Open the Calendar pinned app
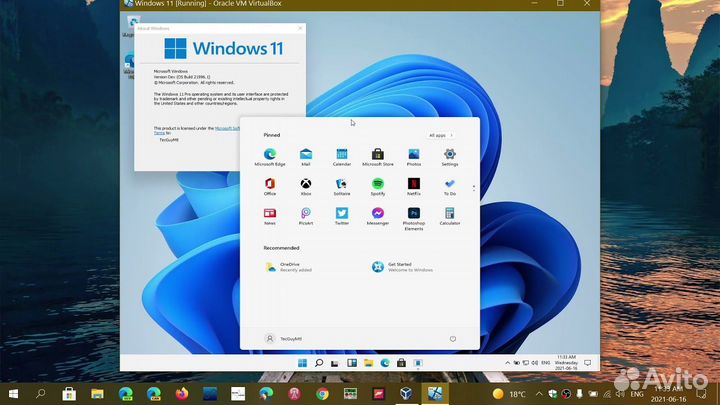Viewport: 720px width, 405px height. point(342,157)
